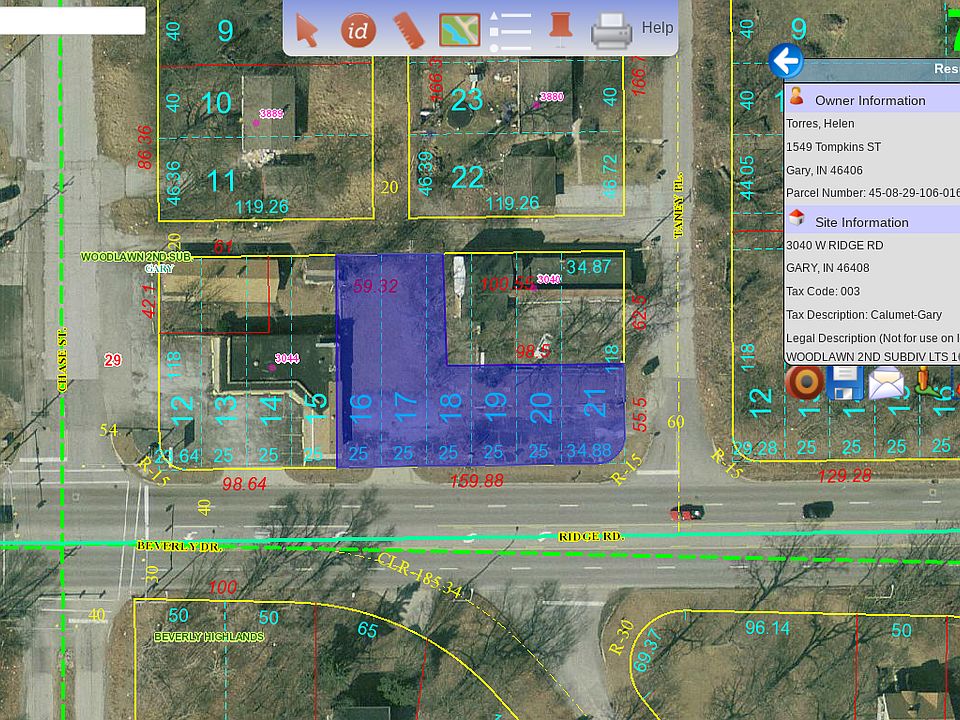
Task: Click the printer icon
Action: pos(611,31)
